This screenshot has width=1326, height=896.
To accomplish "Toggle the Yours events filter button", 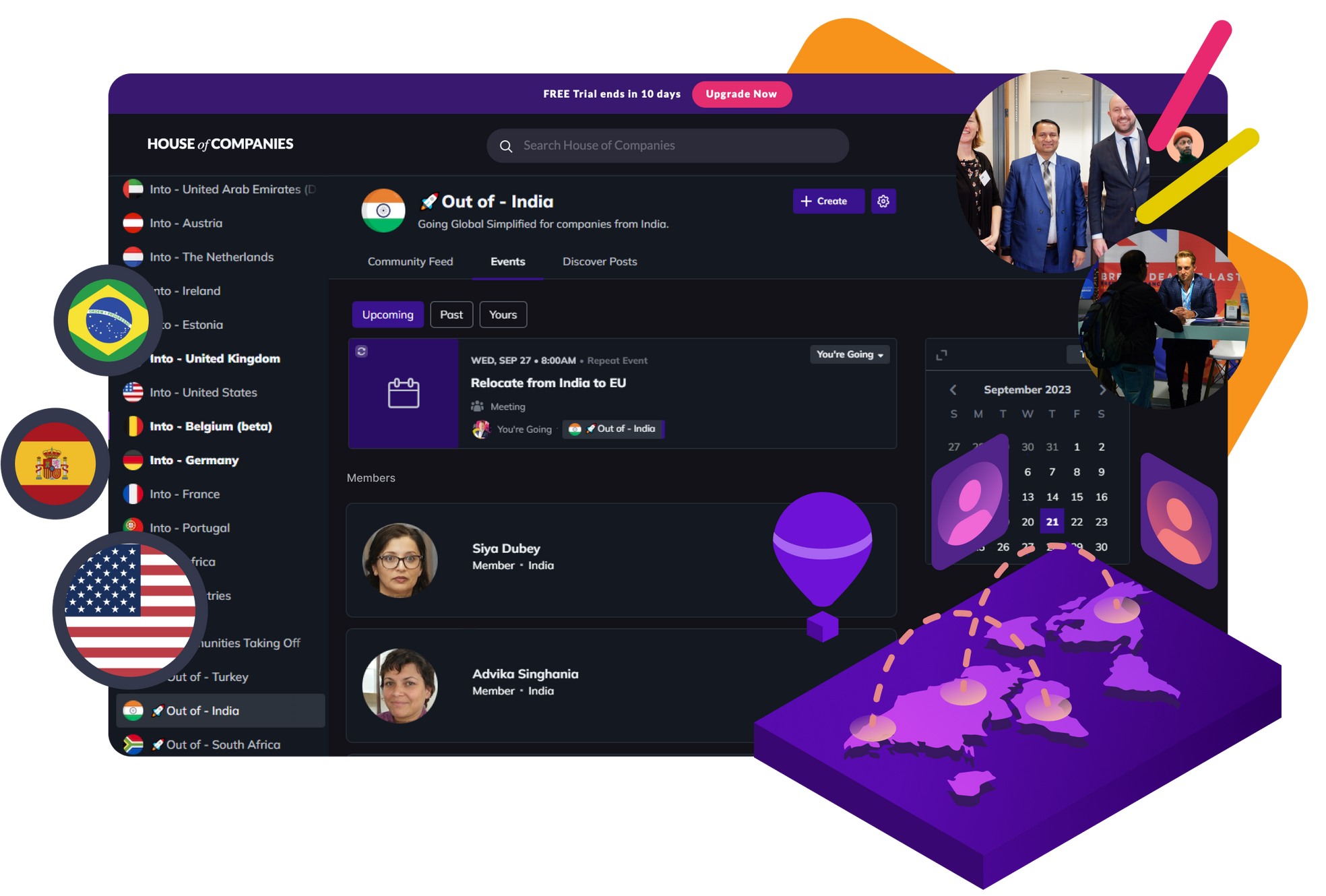I will (x=503, y=316).
